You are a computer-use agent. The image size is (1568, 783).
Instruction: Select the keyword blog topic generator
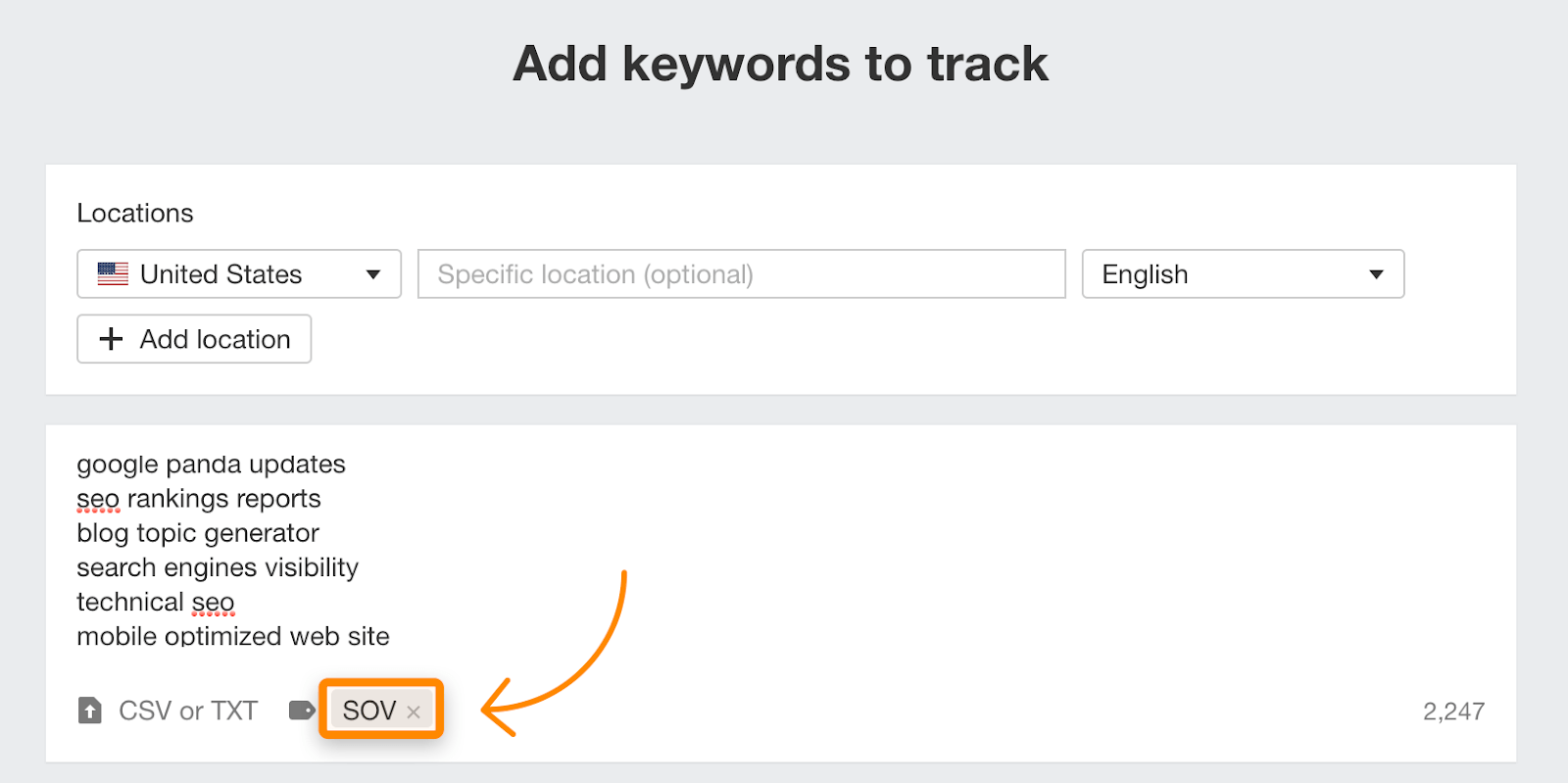point(197,532)
